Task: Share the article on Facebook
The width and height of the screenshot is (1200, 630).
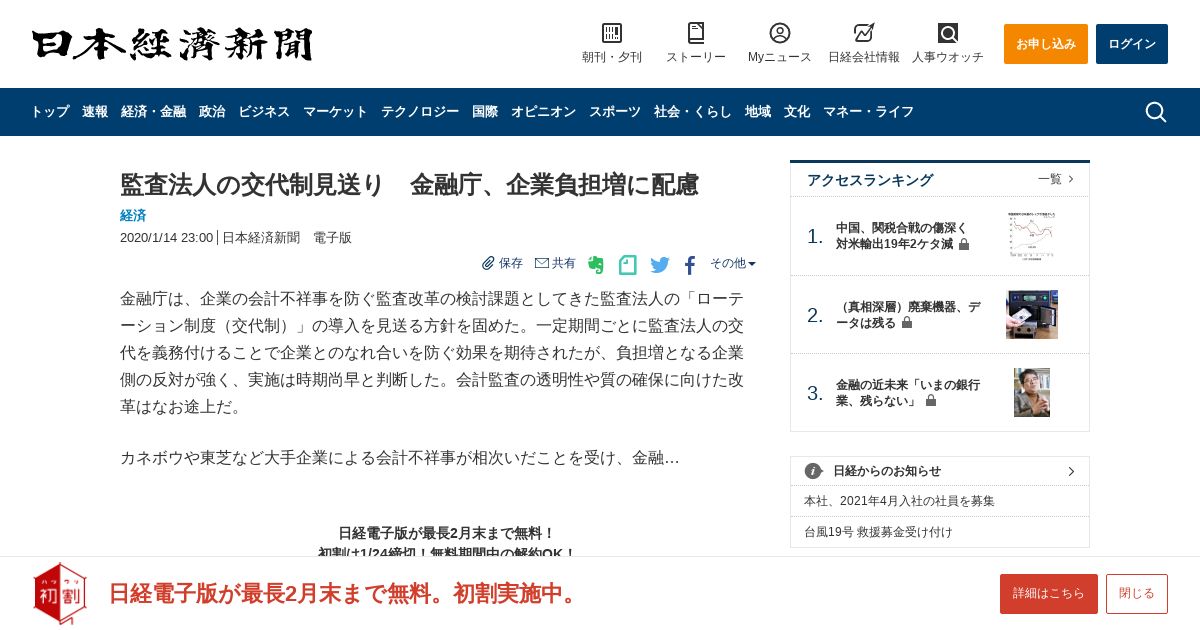Action: 690,265
